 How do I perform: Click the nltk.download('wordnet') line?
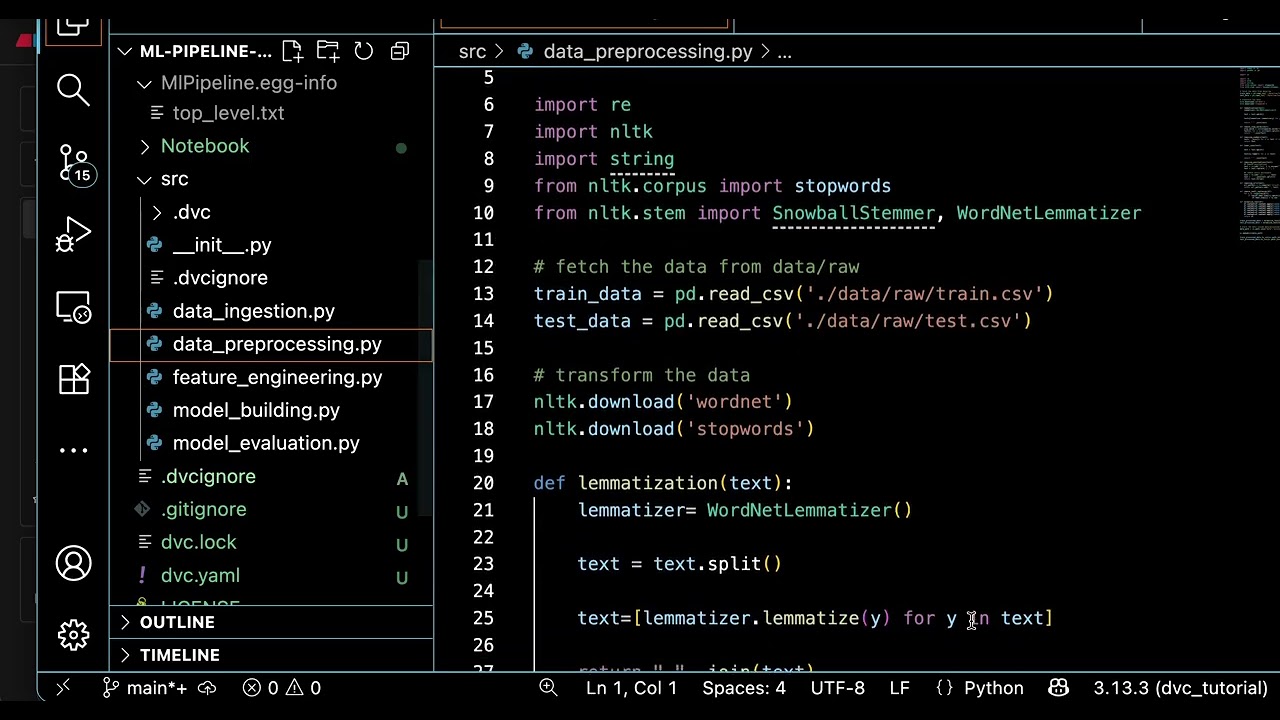[x=662, y=402]
